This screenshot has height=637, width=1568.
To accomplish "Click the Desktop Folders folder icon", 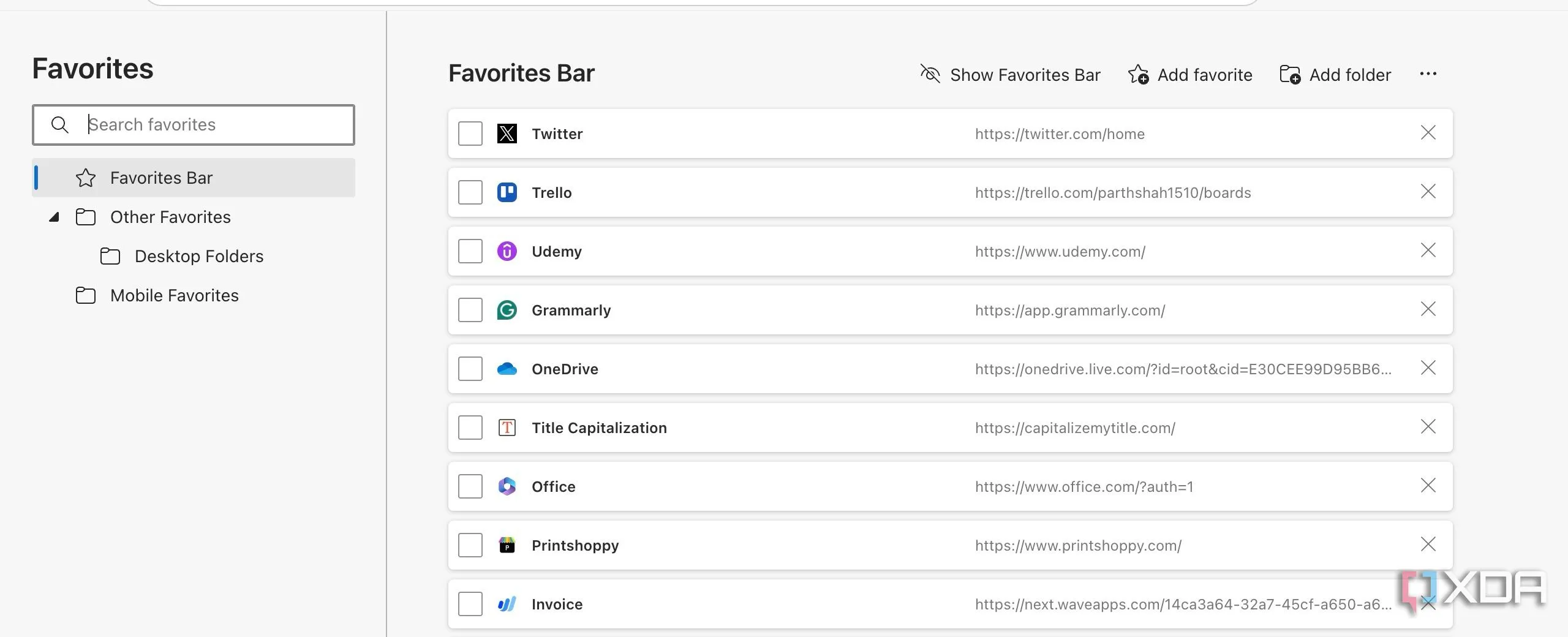I will pyautogui.click(x=110, y=256).
